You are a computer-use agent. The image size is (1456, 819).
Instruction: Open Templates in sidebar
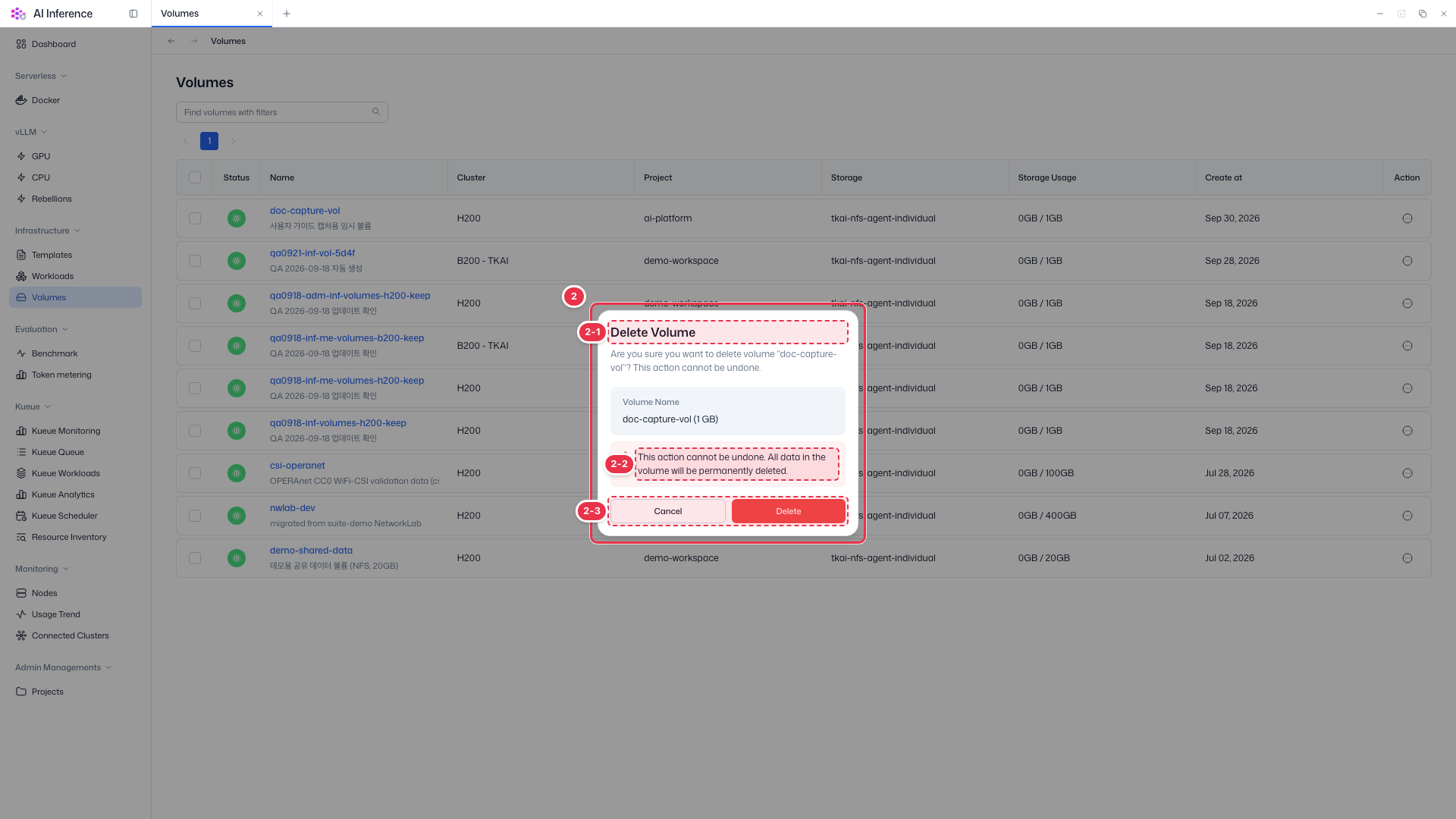point(75,255)
